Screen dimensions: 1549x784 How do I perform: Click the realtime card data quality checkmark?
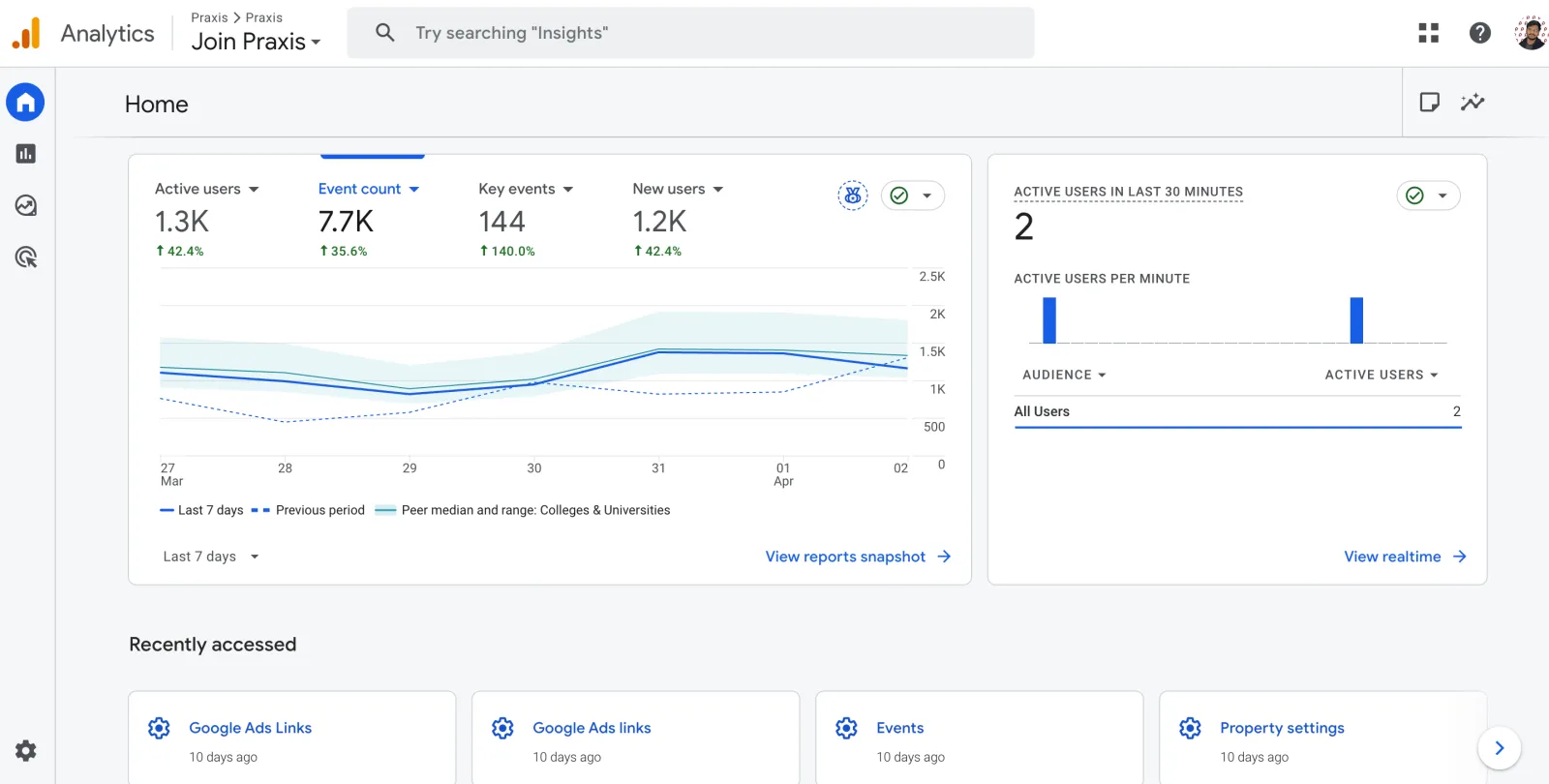(x=1414, y=196)
